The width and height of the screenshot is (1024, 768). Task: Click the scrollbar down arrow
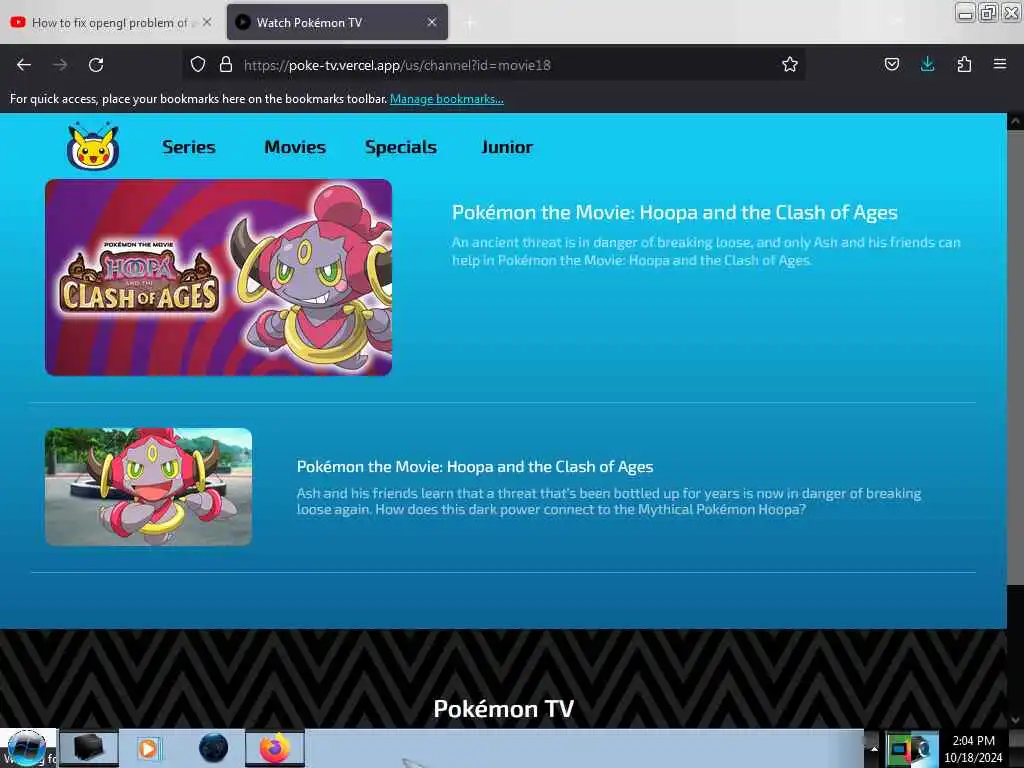click(x=1015, y=720)
